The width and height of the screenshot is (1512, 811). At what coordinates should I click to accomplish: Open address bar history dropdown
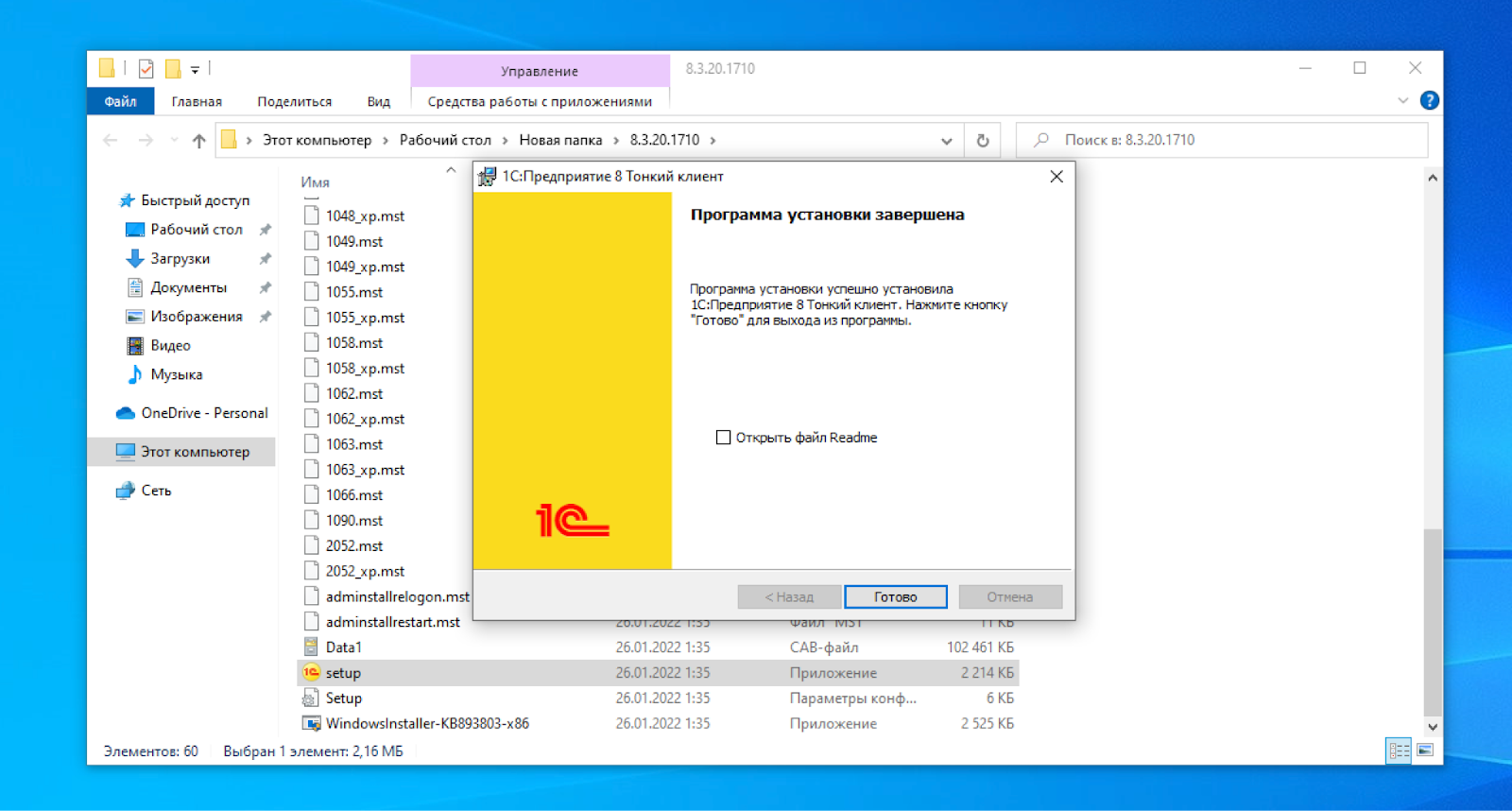pos(946,141)
